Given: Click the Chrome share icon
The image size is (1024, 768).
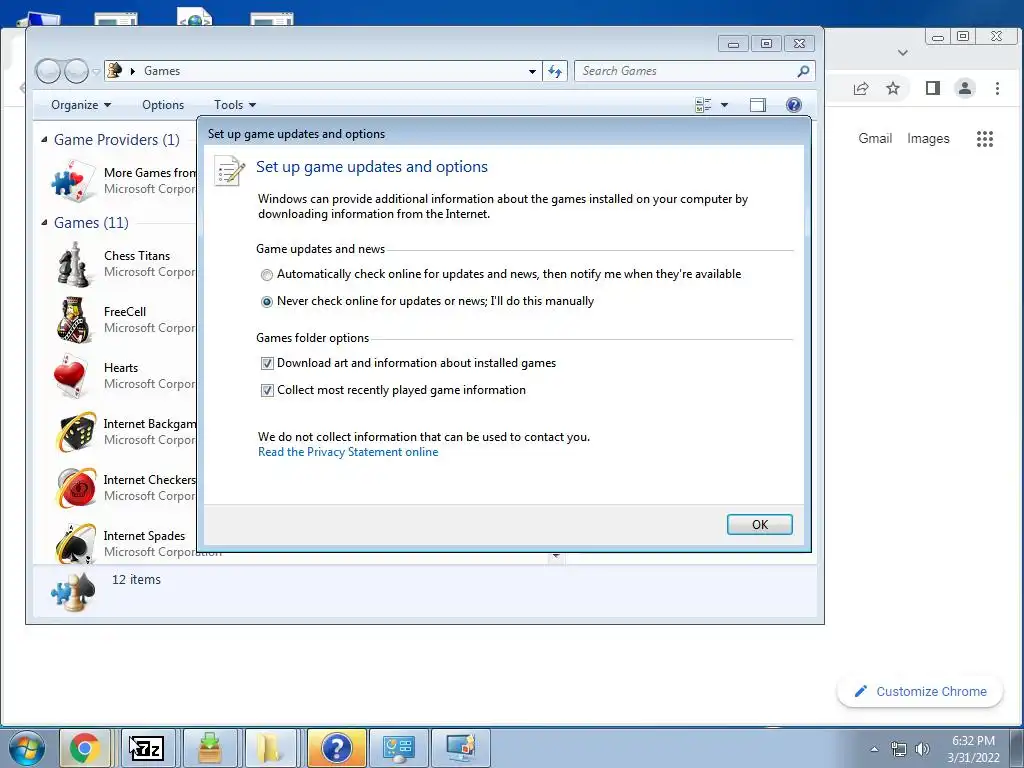Looking at the screenshot, I should coord(861,88).
